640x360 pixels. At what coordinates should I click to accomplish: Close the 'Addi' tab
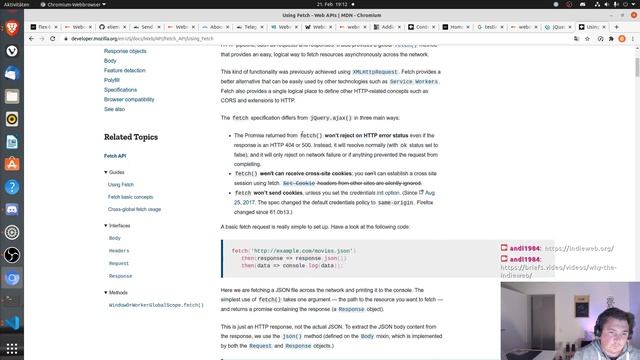pos(399,27)
